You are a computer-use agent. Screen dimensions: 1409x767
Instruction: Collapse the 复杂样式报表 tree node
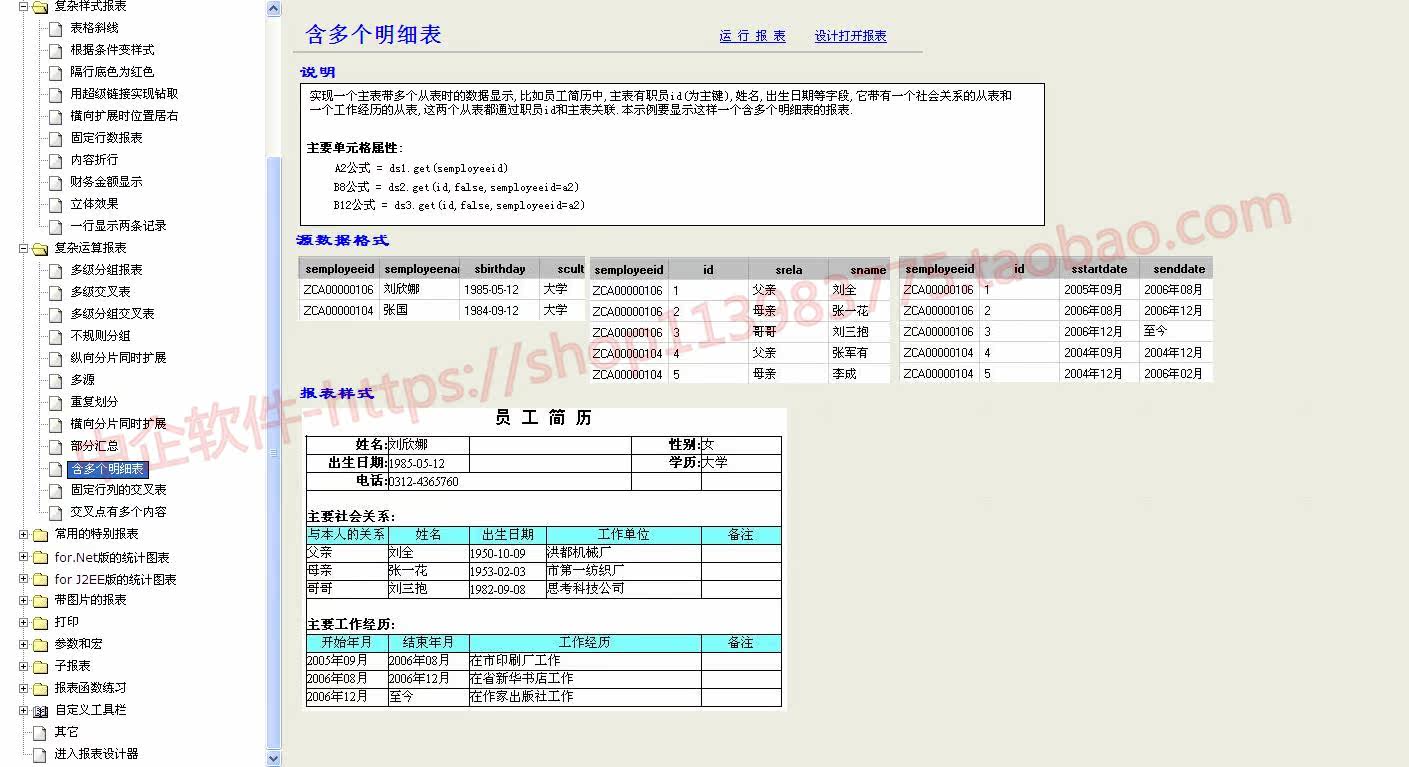click(23, 7)
